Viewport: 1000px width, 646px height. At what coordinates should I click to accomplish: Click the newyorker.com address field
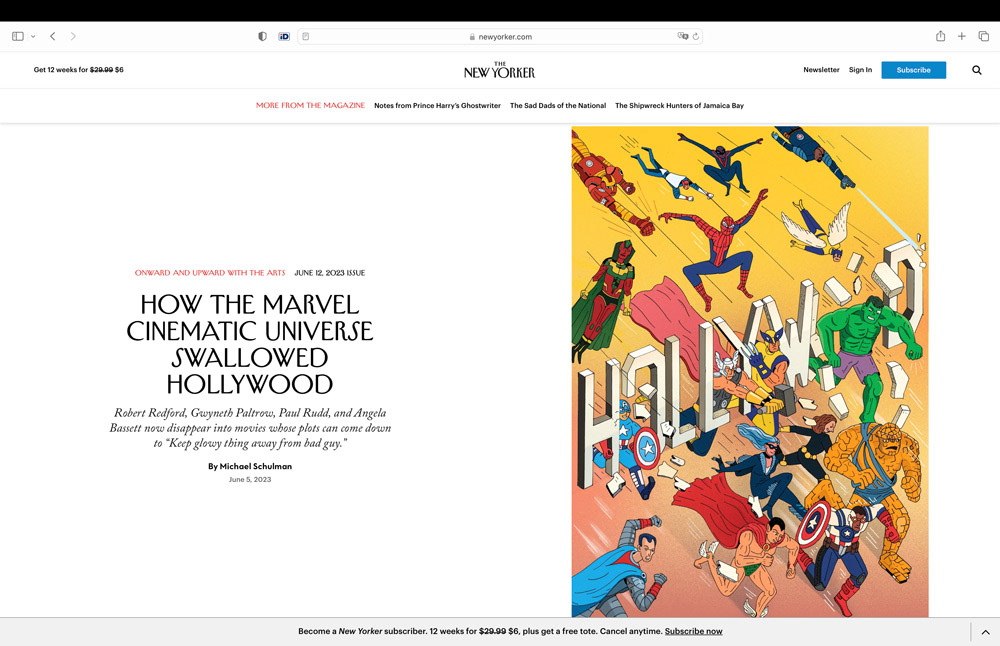tap(500, 36)
